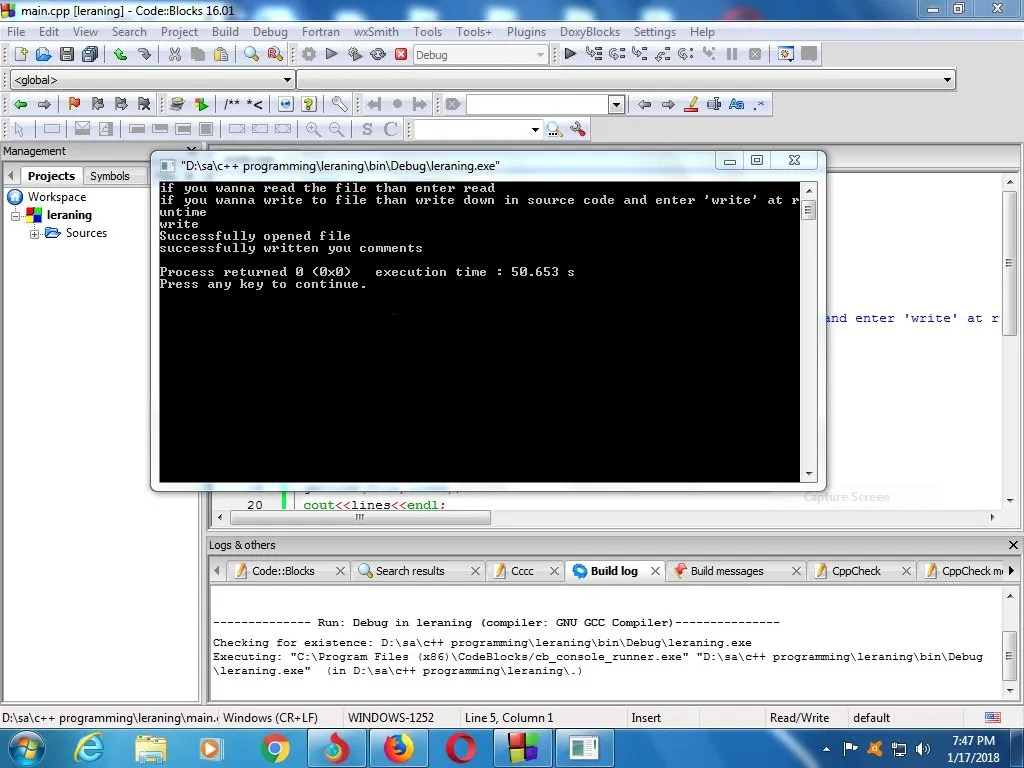Open Google Chrome from the taskbar
This screenshot has height=768, width=1024.
pyautogui.click(x=275, y=748)
